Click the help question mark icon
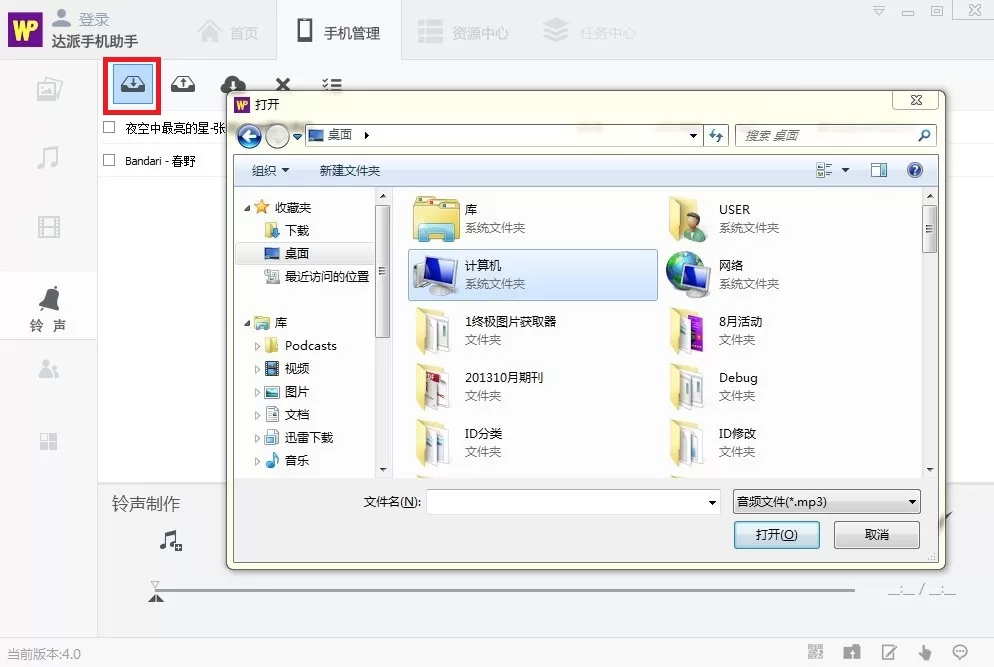This screenshot has height=667, width=994. pyautogui.click(x=915, y=170)
